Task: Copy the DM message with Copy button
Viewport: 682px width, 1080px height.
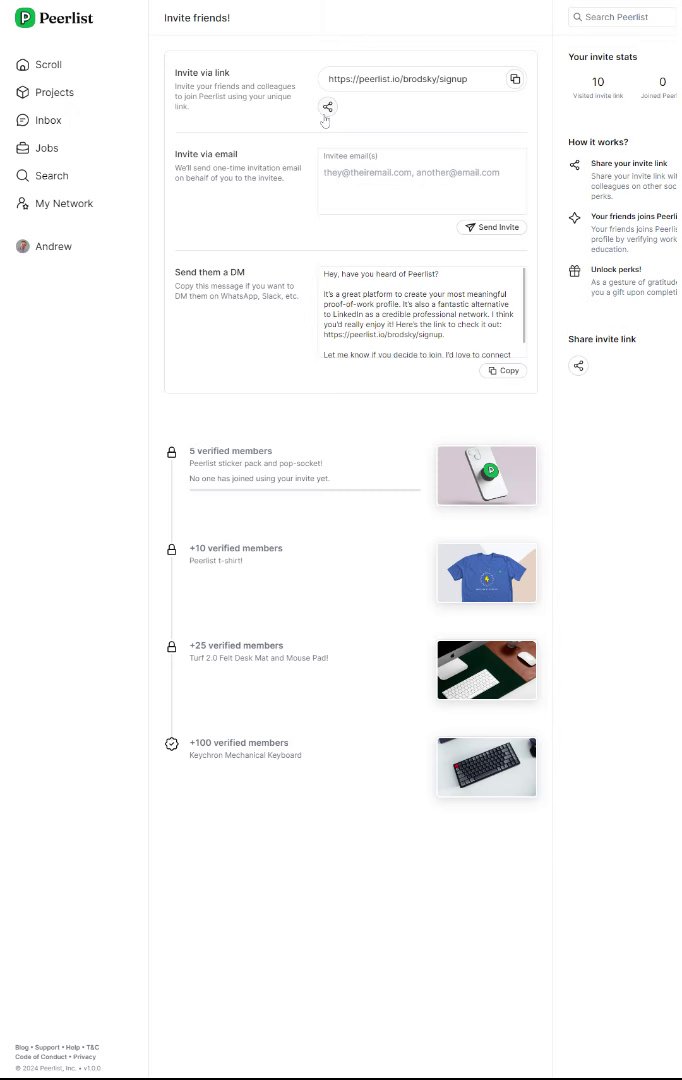Action: [x=503, y=371]
